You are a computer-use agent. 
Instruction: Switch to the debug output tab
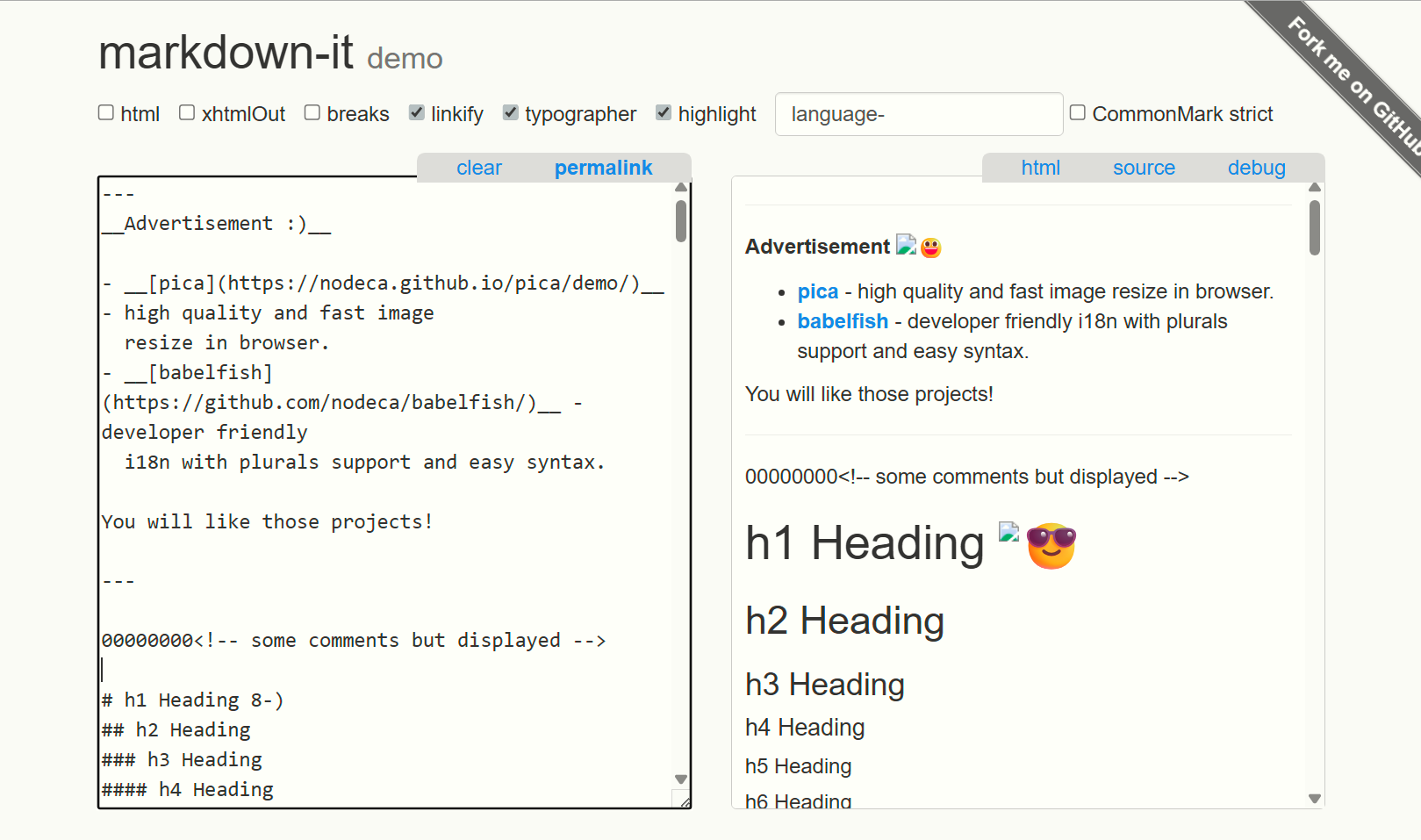coord(1256,168)
